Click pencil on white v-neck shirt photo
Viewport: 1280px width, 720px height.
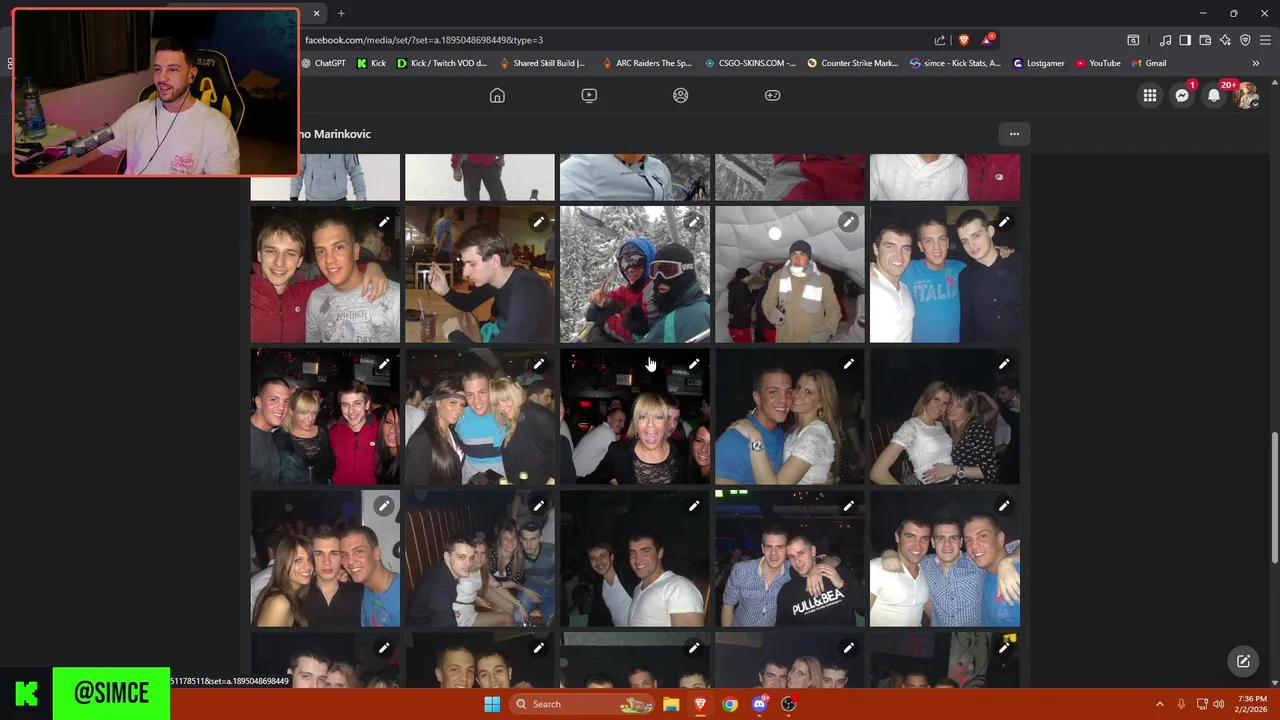[x=694, y=506]
